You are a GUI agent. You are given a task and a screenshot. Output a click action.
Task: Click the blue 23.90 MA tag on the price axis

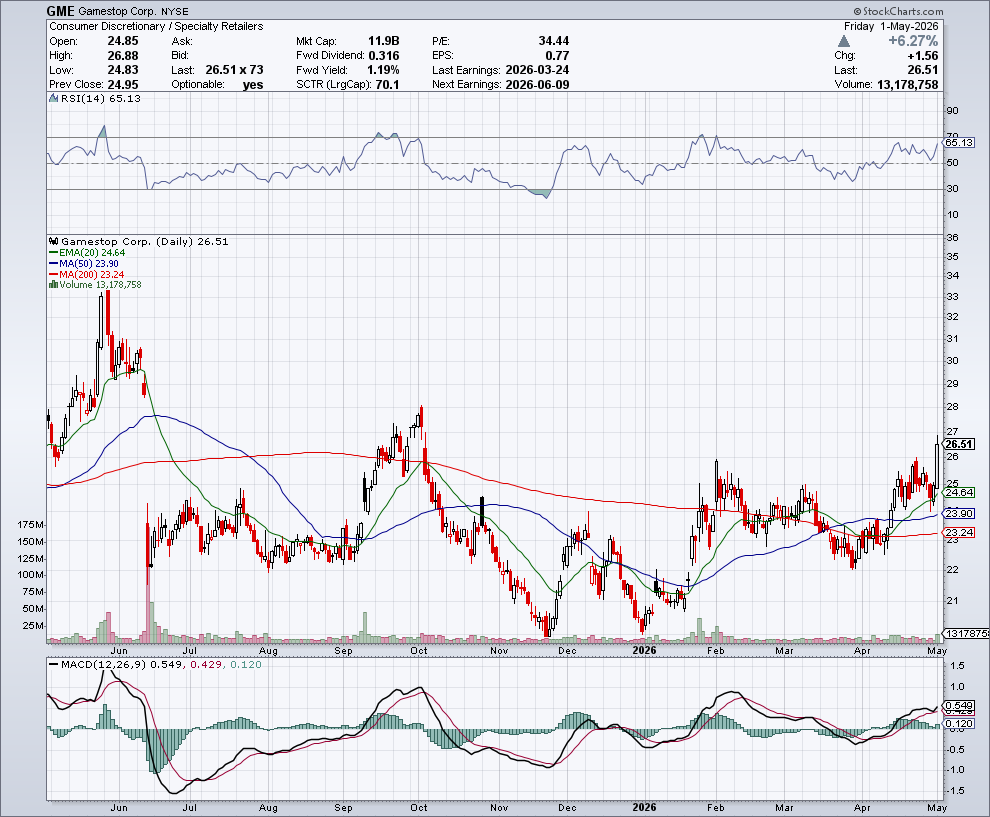coord(960,513)
